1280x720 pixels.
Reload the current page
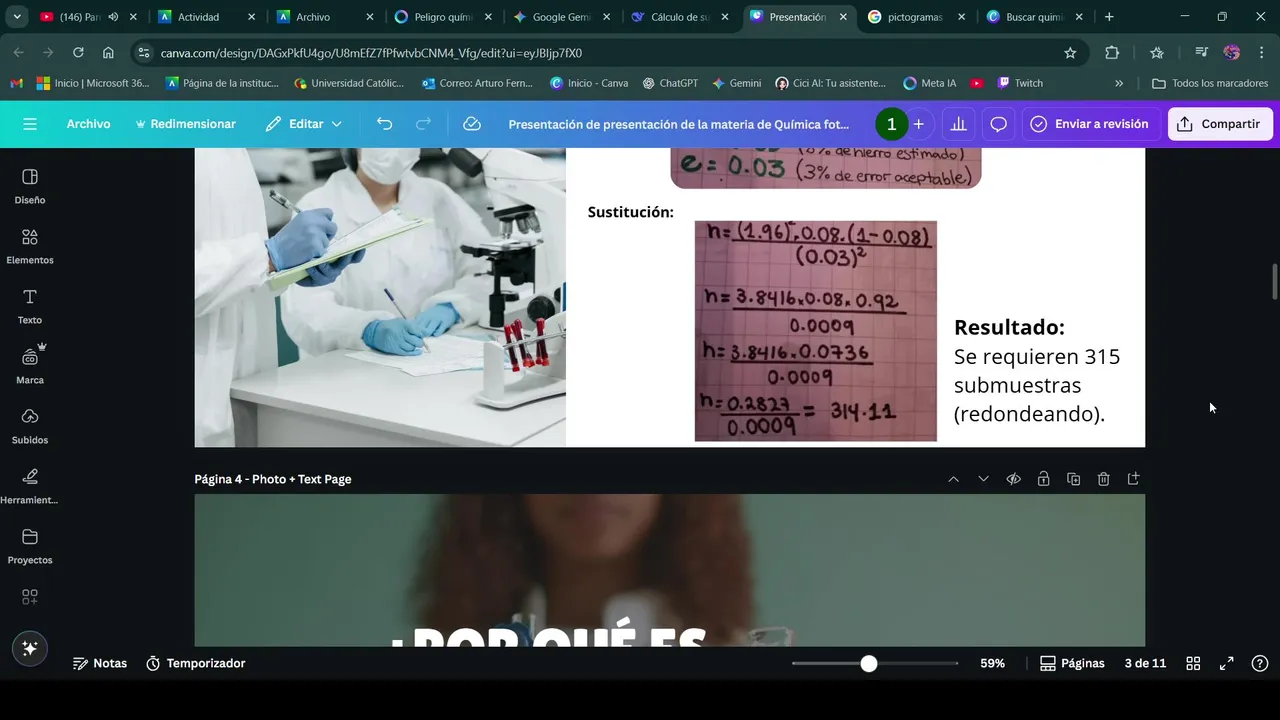78,53
